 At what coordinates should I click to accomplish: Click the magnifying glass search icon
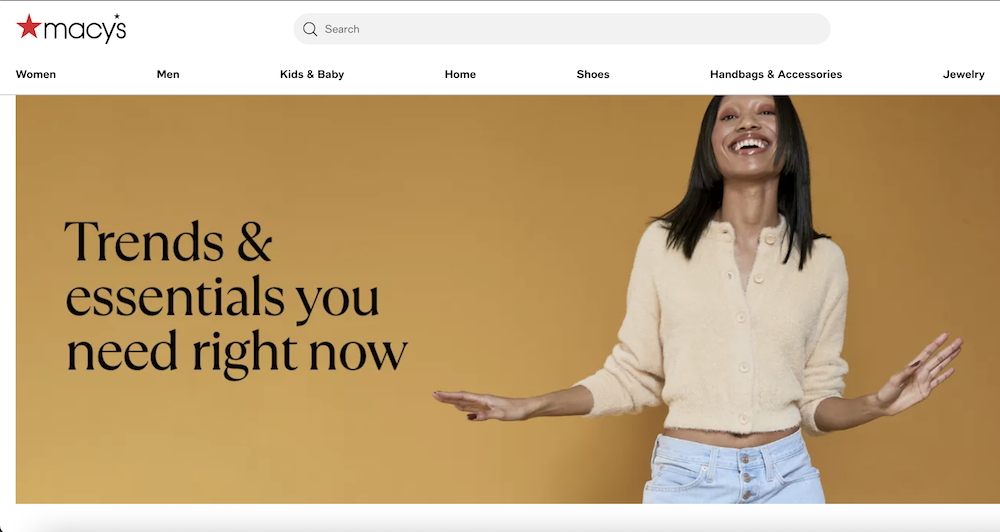point(310,29)
